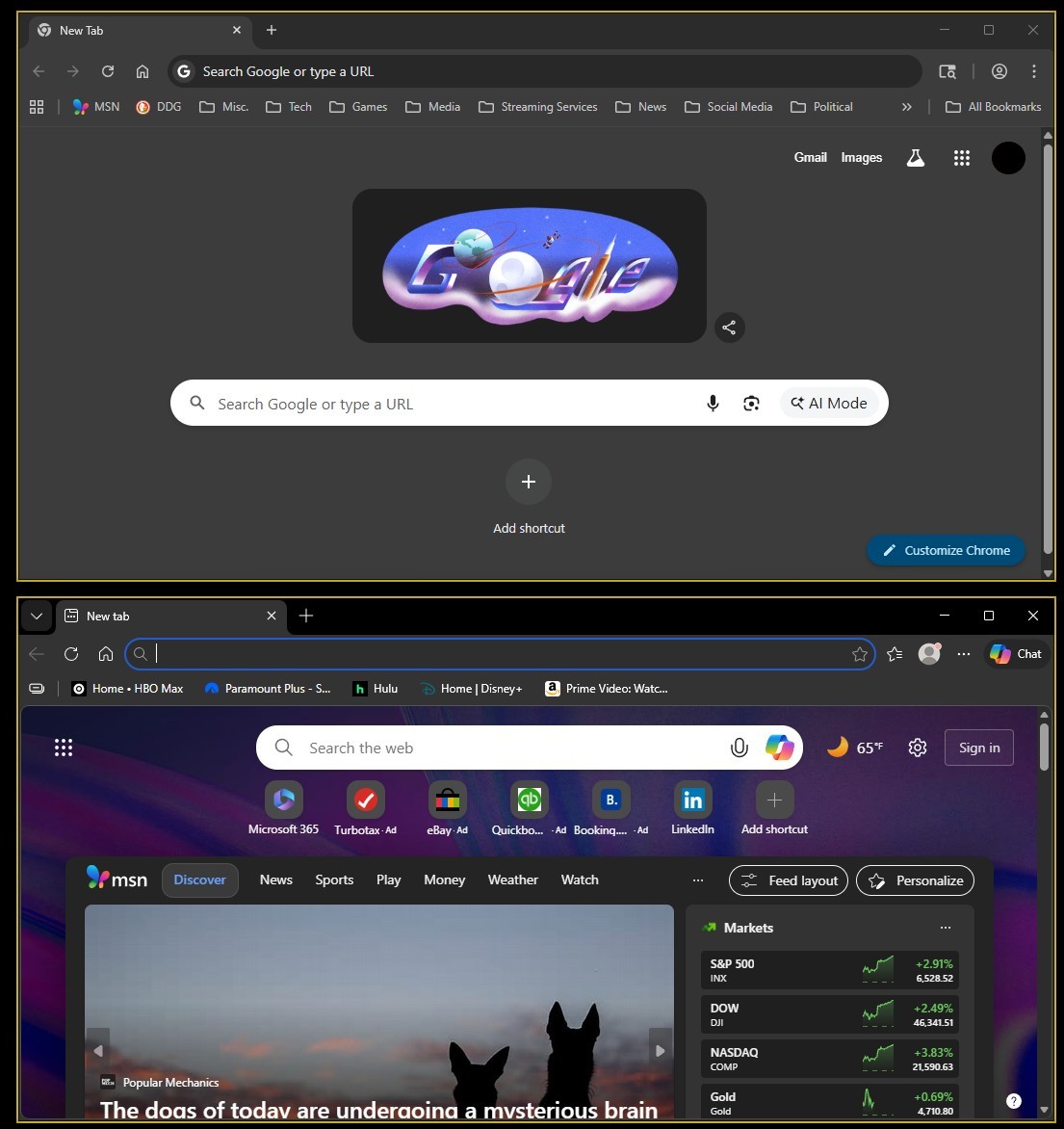The width and height of the screenshot is (1064, 1129).
Task: Open the Google apps grid icon
Action: tap(962, 158)
